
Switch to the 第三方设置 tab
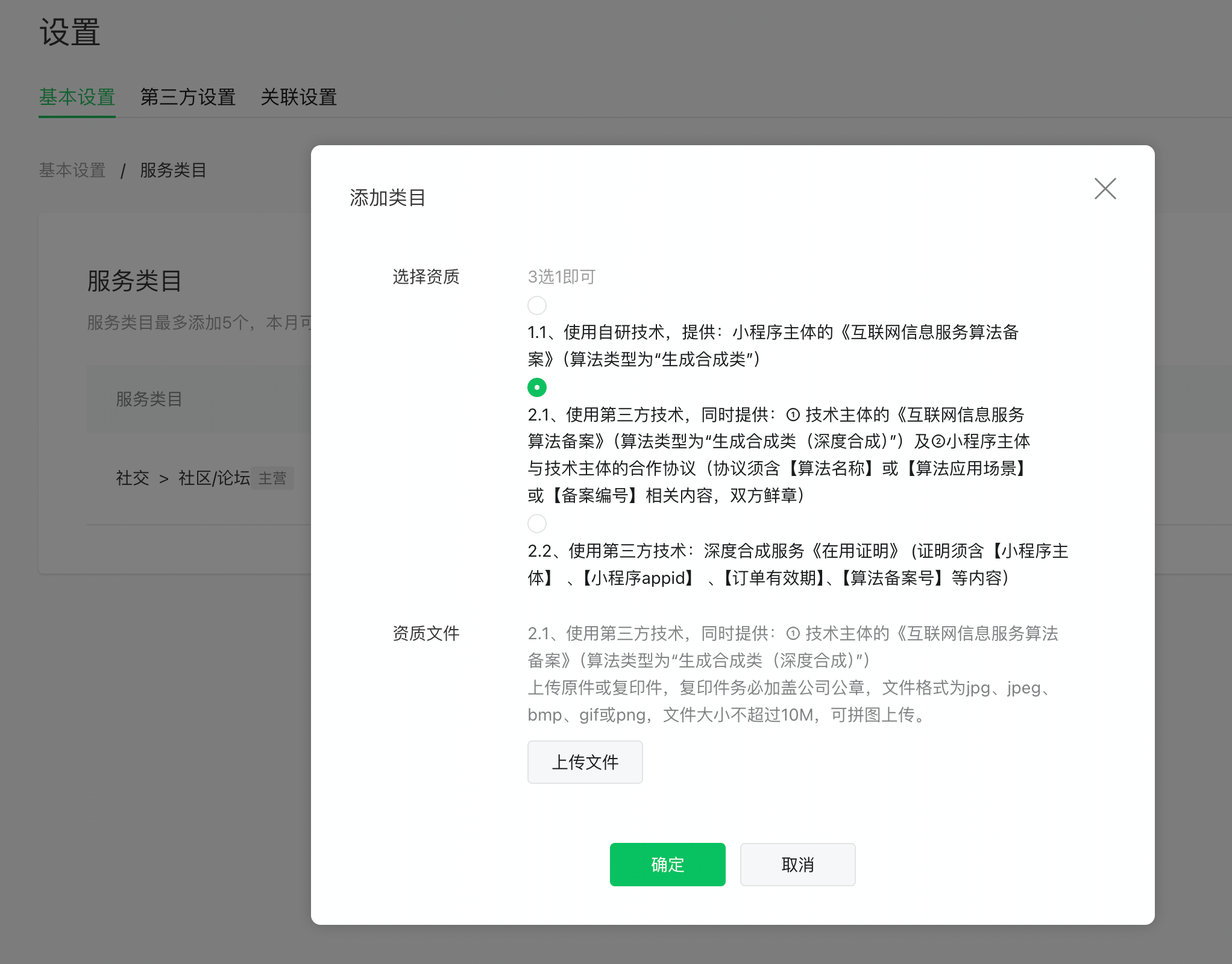click(187, 97)
